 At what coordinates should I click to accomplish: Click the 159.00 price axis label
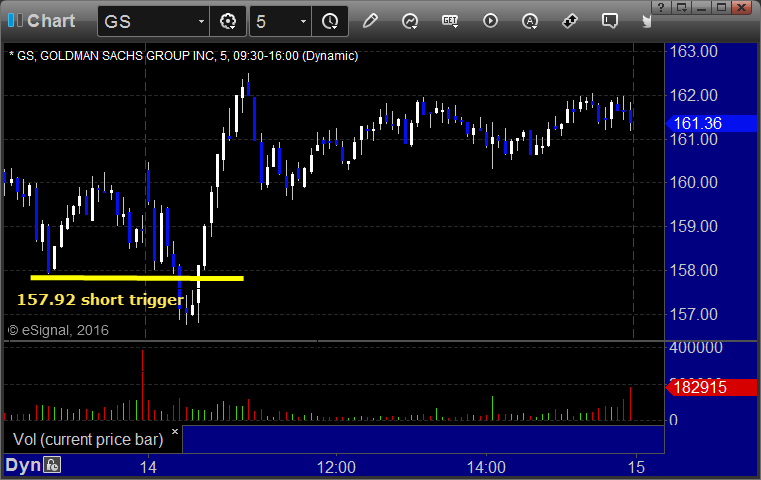tap(694, 226)
